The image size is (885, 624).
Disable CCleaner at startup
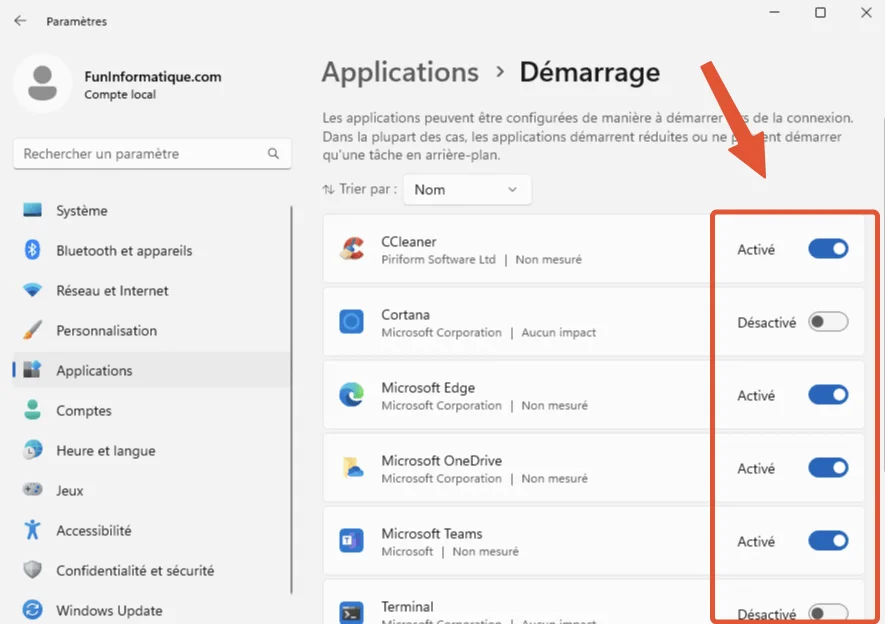point(827,249)
